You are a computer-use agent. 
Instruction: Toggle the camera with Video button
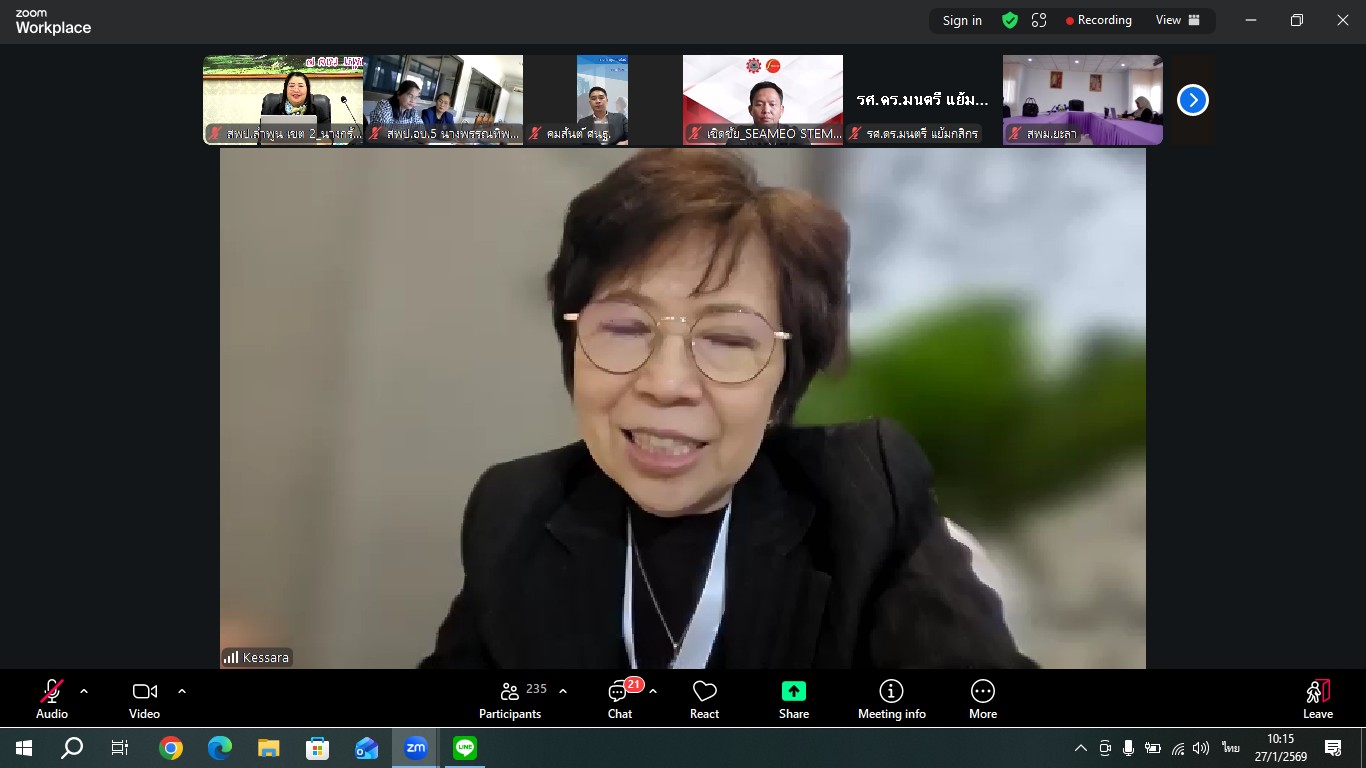tap(145, 699)
